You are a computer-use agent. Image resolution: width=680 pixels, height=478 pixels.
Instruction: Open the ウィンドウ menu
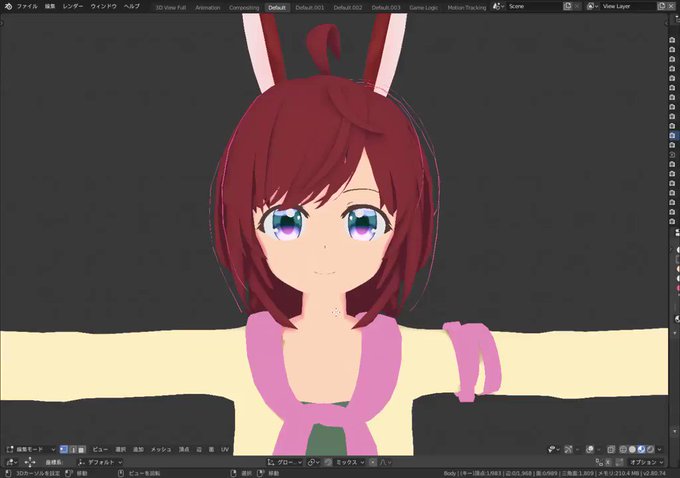pyautogui.click(x=104, y=7)
